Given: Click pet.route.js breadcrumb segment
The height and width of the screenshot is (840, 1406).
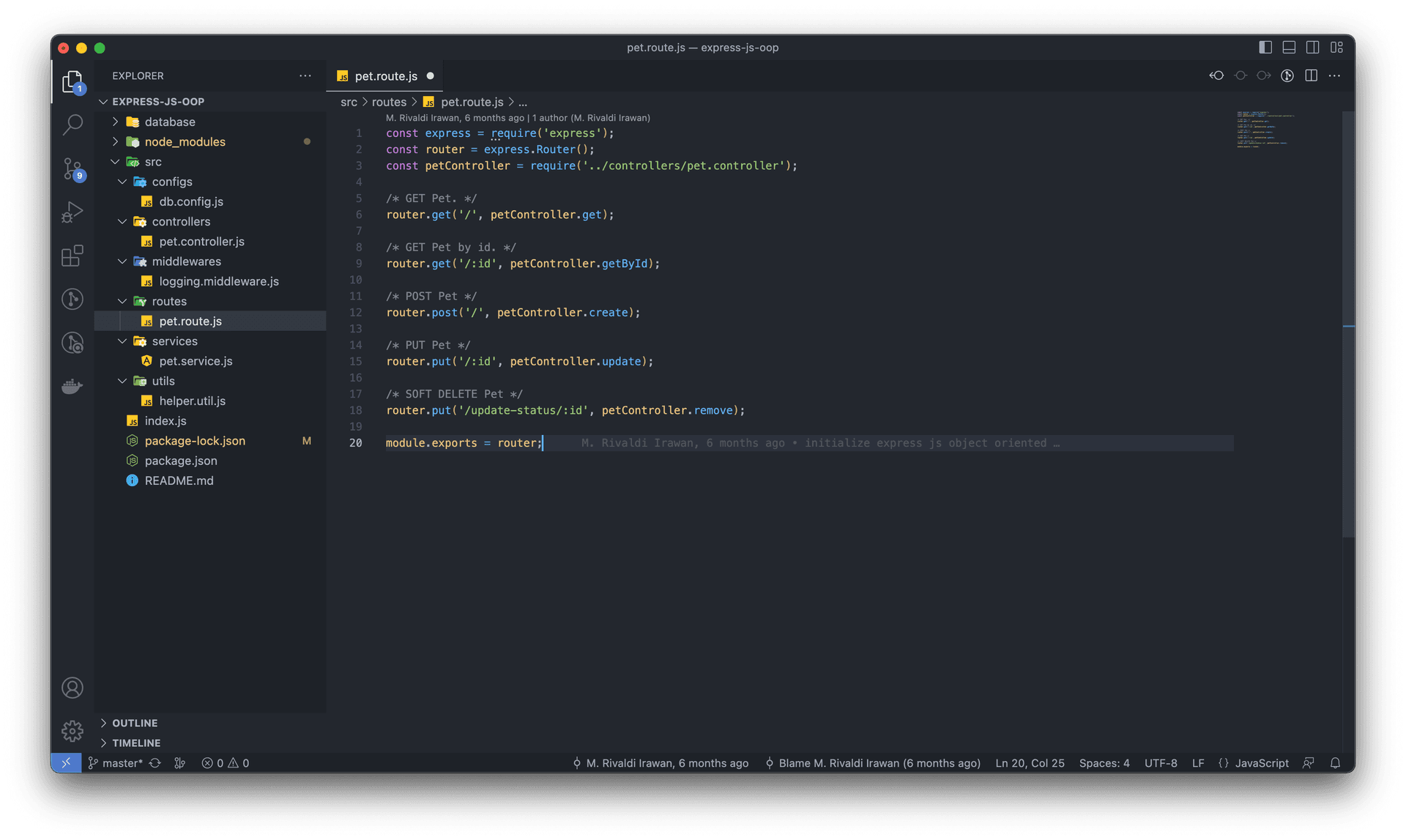Looking at the screenshot, I should 472,102.
